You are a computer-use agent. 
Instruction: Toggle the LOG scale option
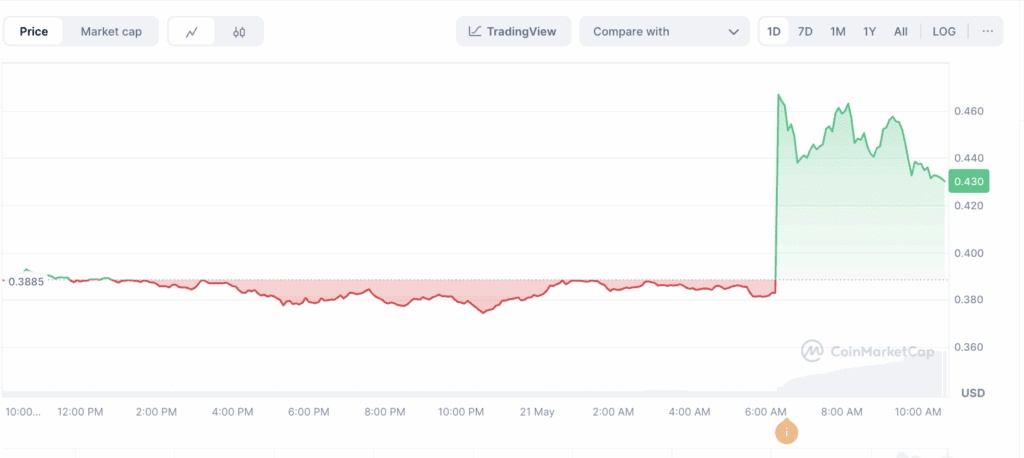(x=944, y=31)
